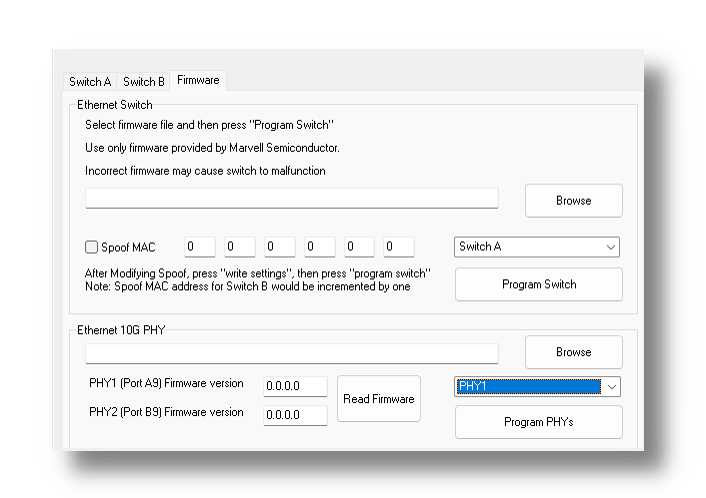Click the PHY2 (Port B9) firmware version field

pos(295,414)
